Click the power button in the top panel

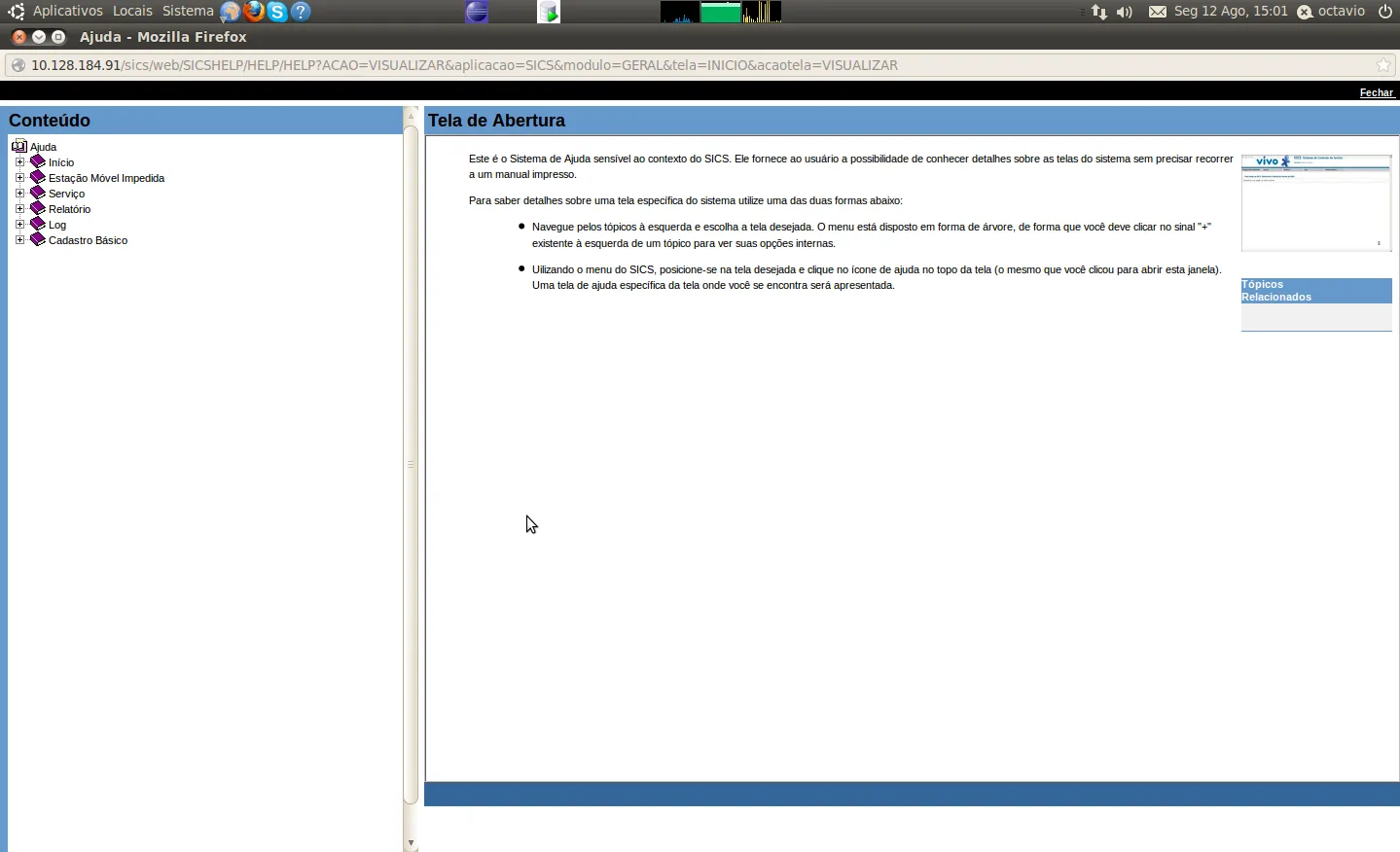click(1385, 12)
